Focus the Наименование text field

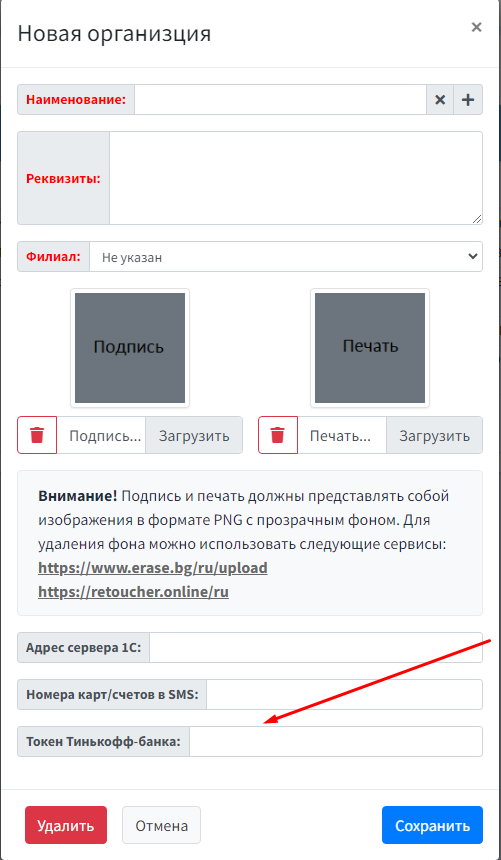[x=280, y=100]
